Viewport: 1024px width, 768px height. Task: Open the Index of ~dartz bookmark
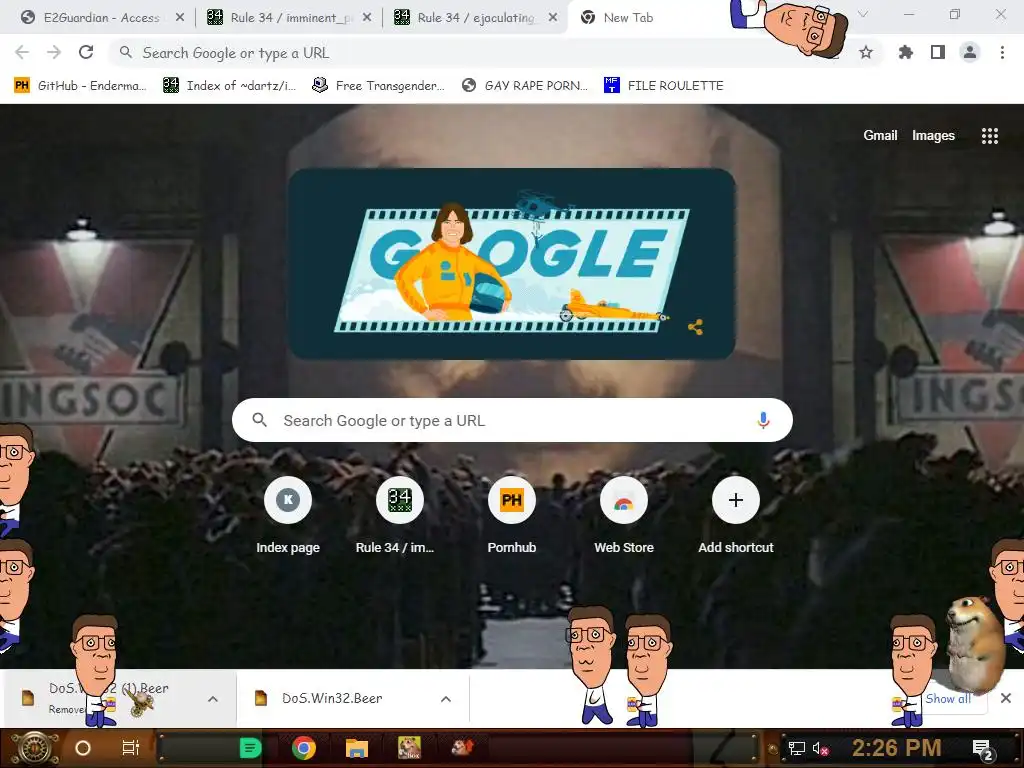tap(229, 86)
